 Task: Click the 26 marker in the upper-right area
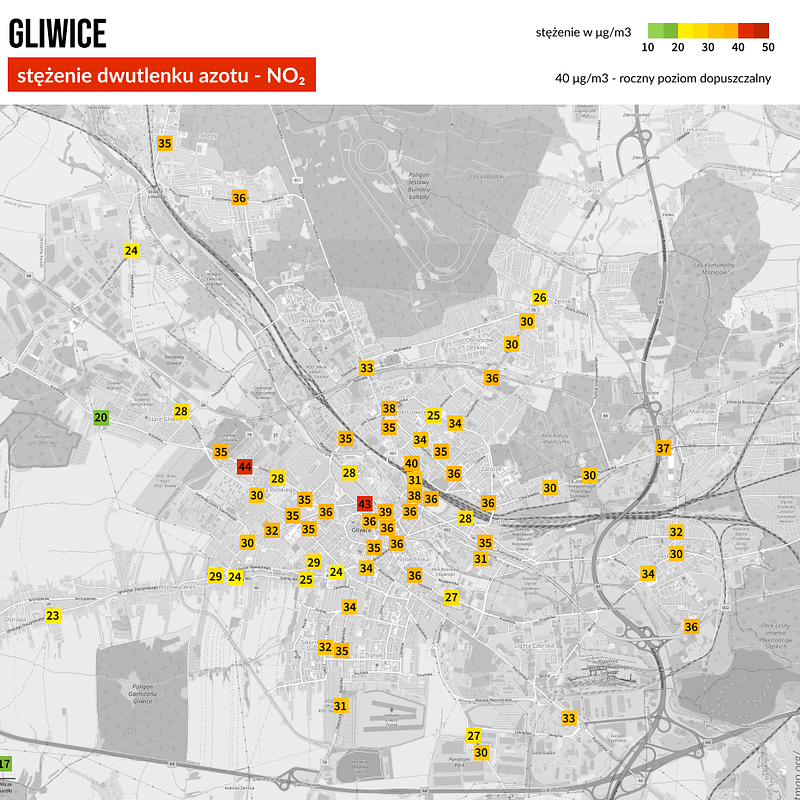539,296
